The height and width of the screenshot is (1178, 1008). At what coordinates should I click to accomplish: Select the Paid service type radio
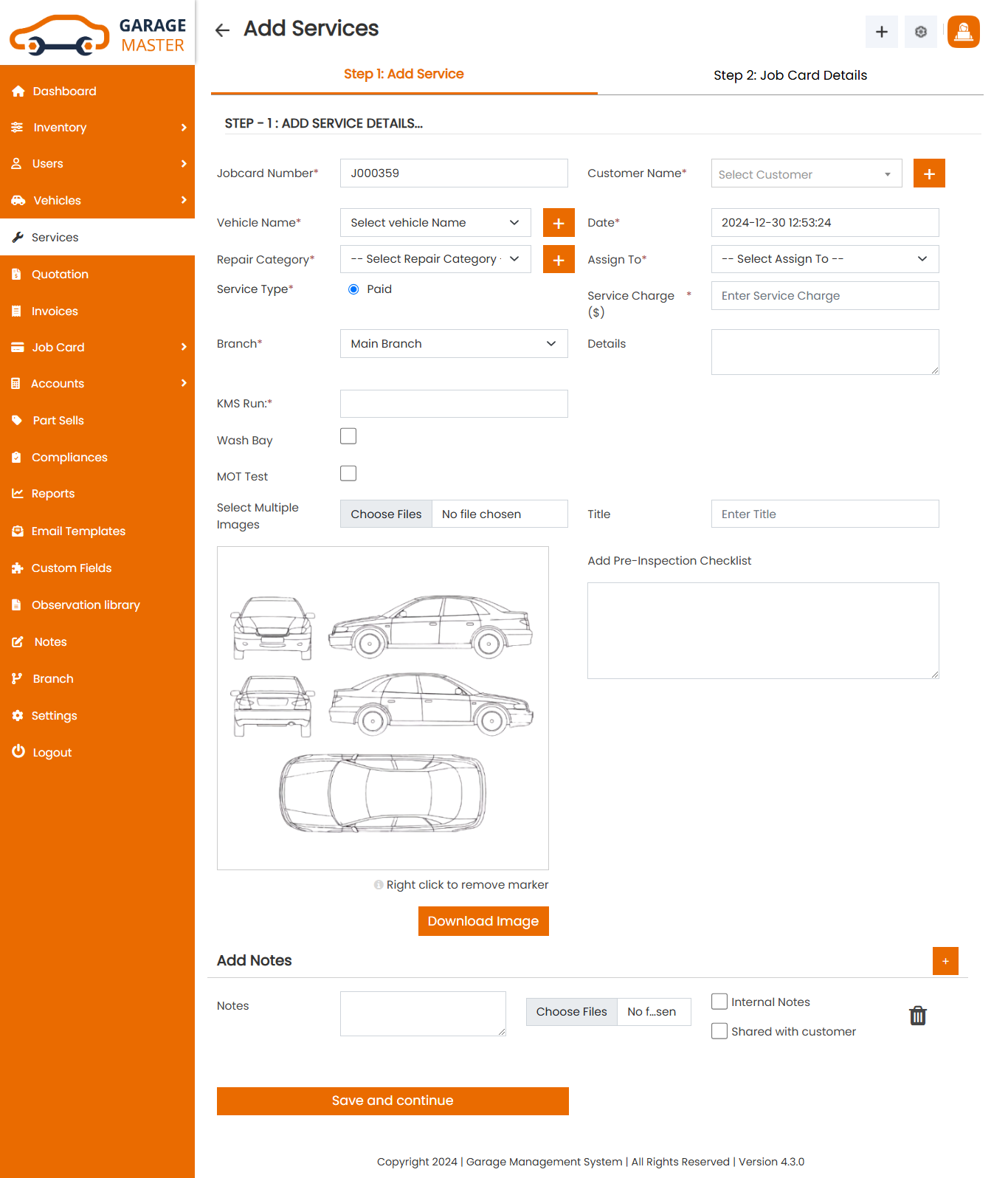(353, 289)
